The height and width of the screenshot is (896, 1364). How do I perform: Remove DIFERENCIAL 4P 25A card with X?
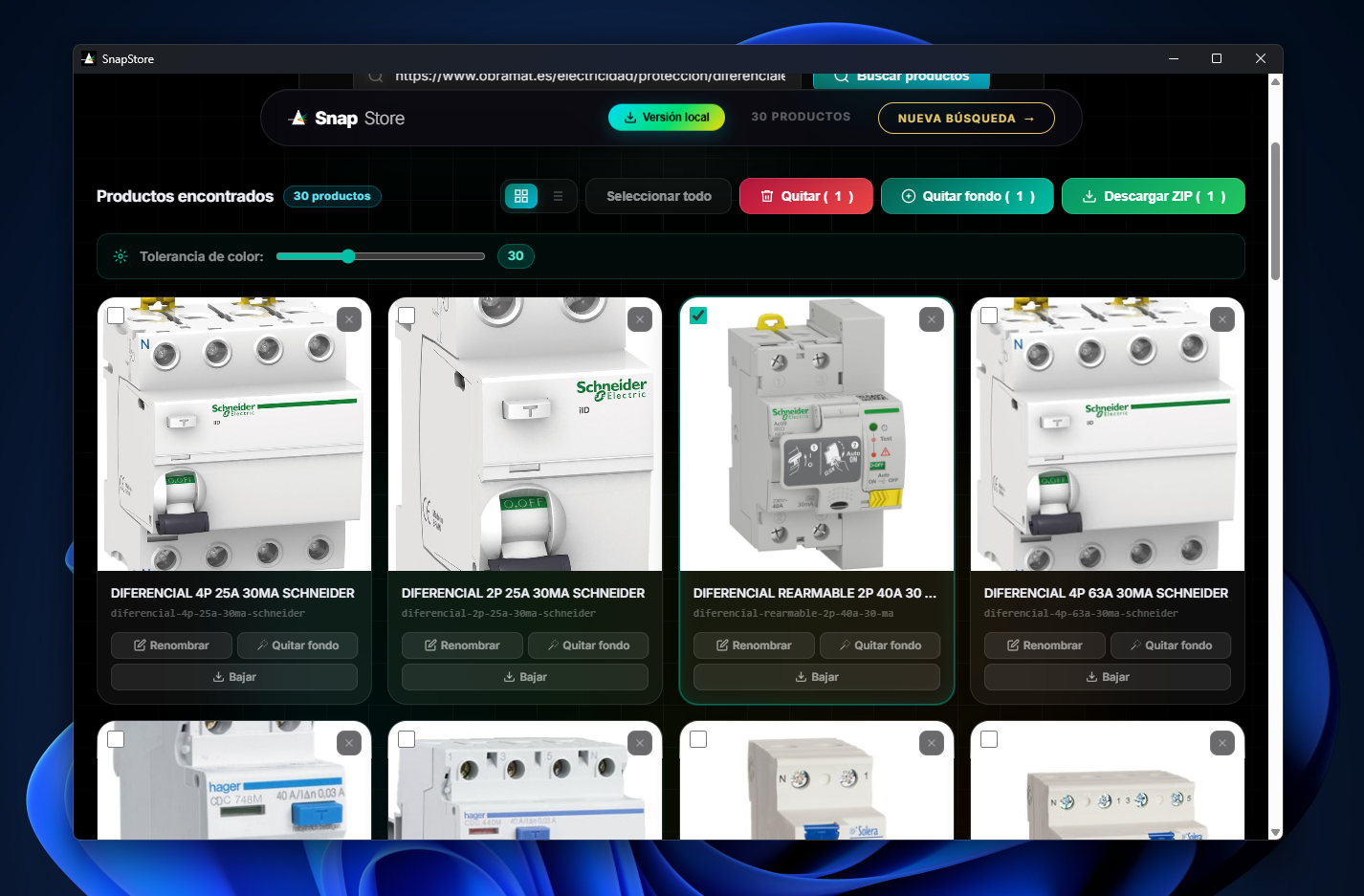point(349,319)
